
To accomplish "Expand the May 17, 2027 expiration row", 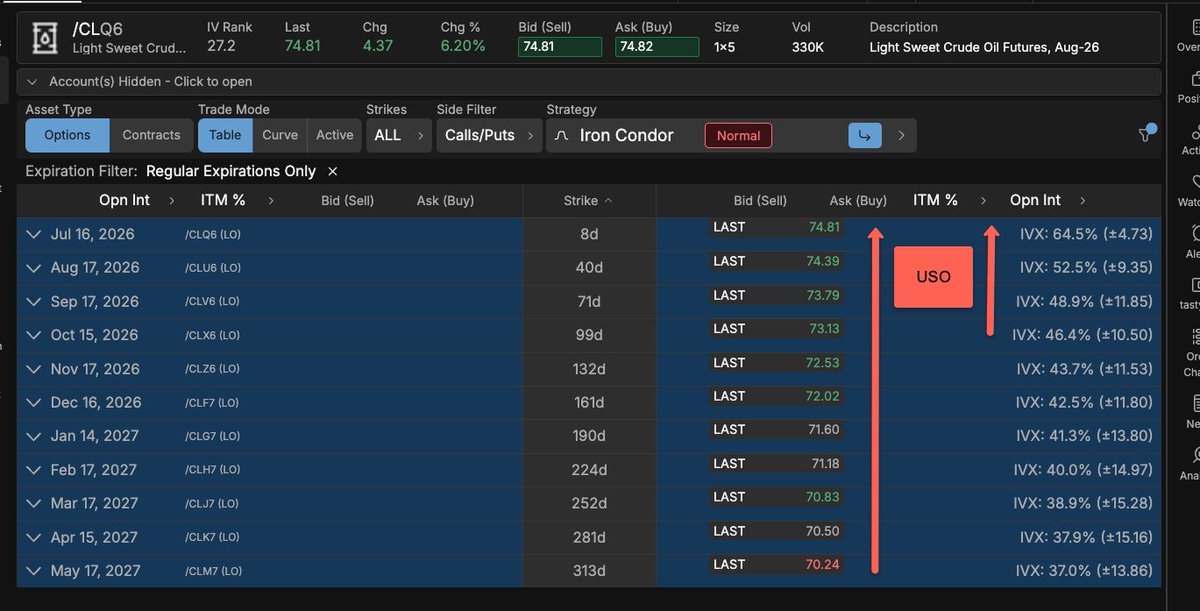I will point(34,571).
